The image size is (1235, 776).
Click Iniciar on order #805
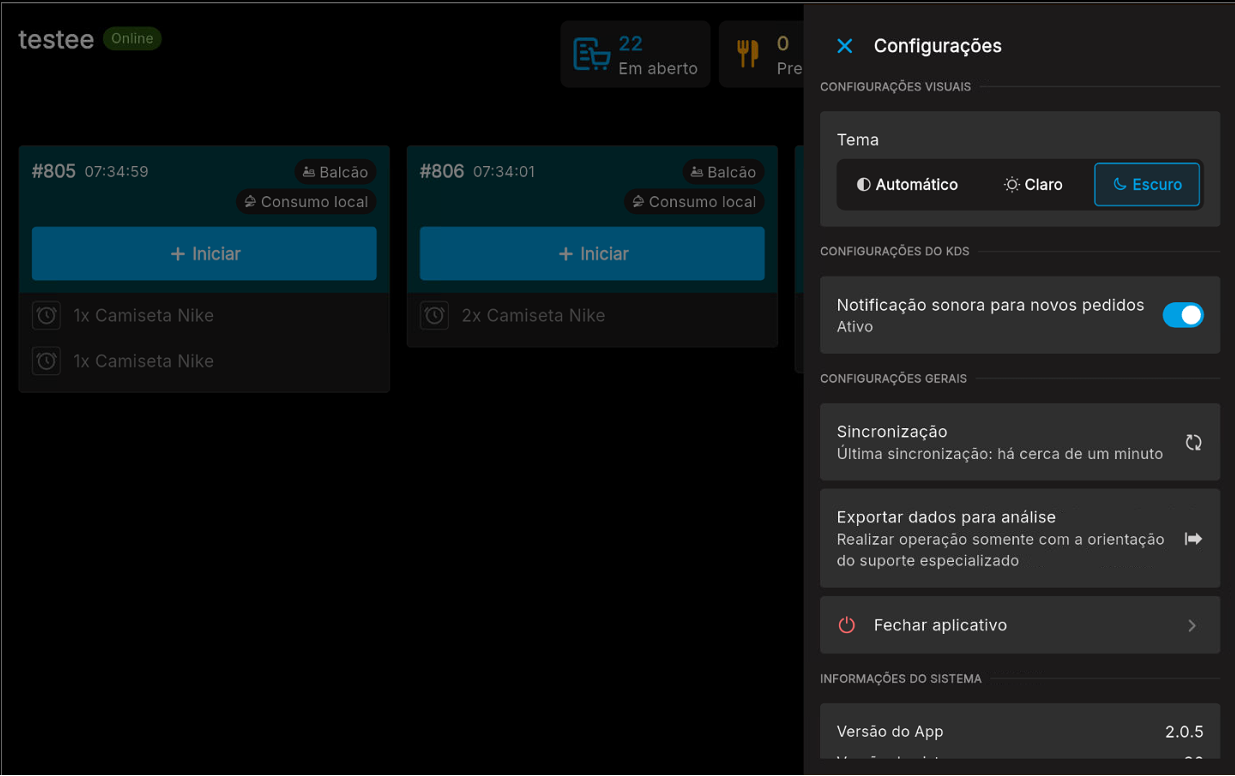point(204,254)
